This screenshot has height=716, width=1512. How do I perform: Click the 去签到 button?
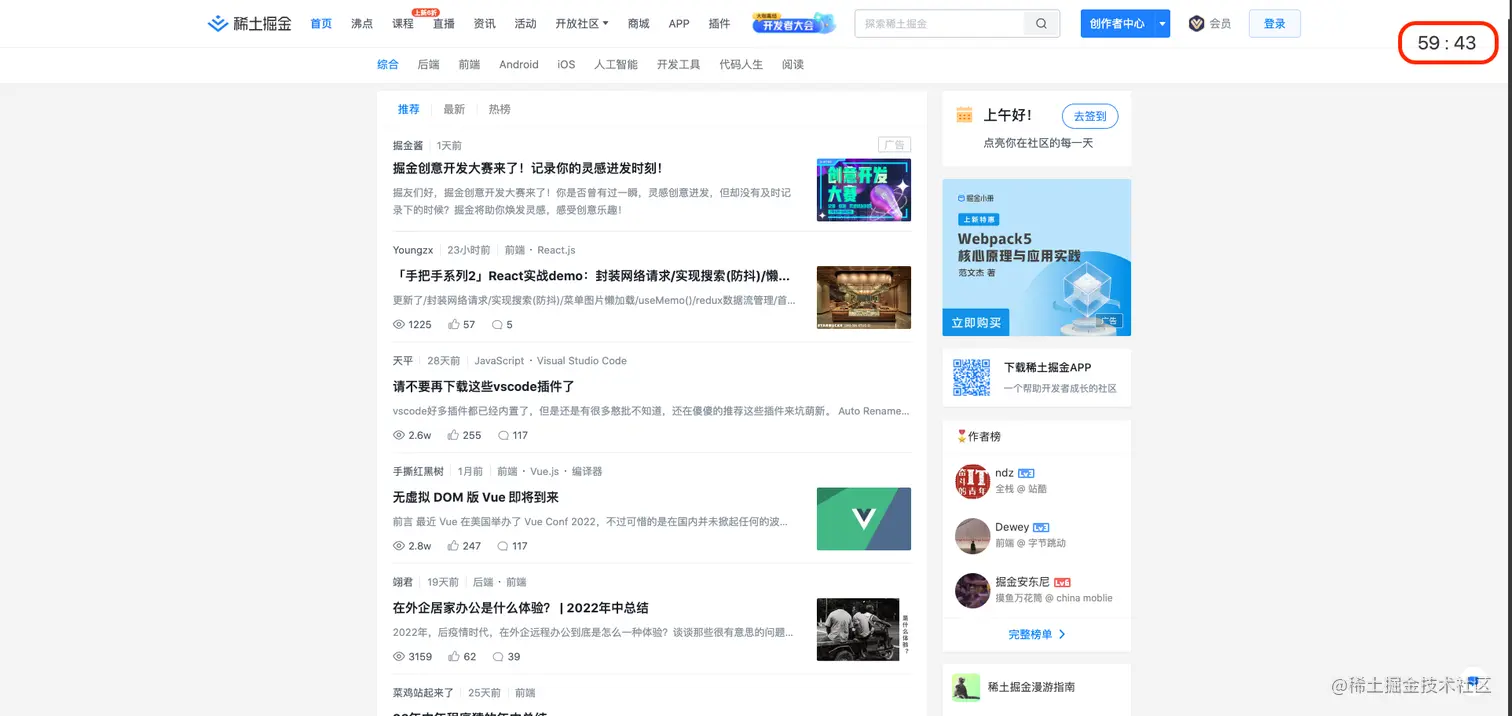pyautogui.click(x=1090, y=116)
